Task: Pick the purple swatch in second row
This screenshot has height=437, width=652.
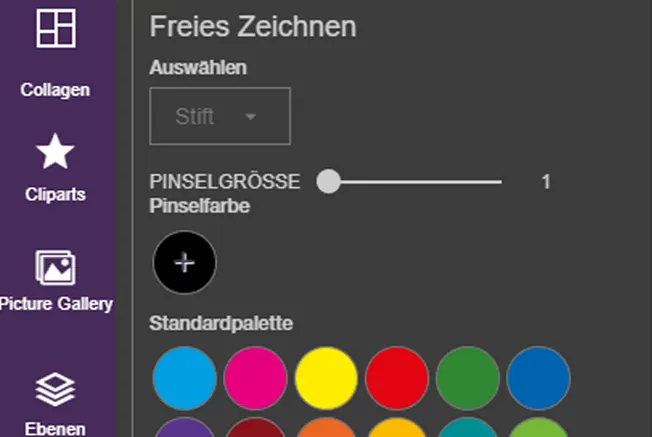Action: coord(184,430)
